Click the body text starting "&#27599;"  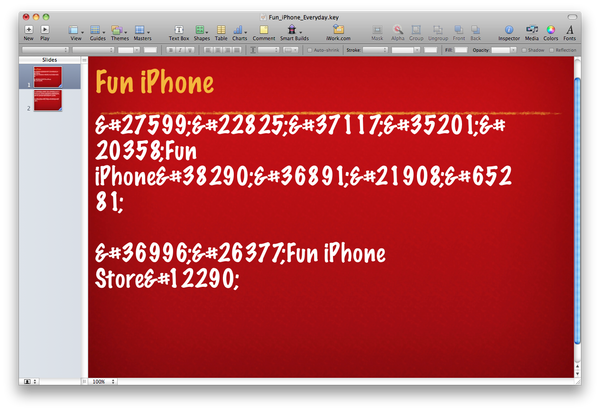tap(303, 163)
